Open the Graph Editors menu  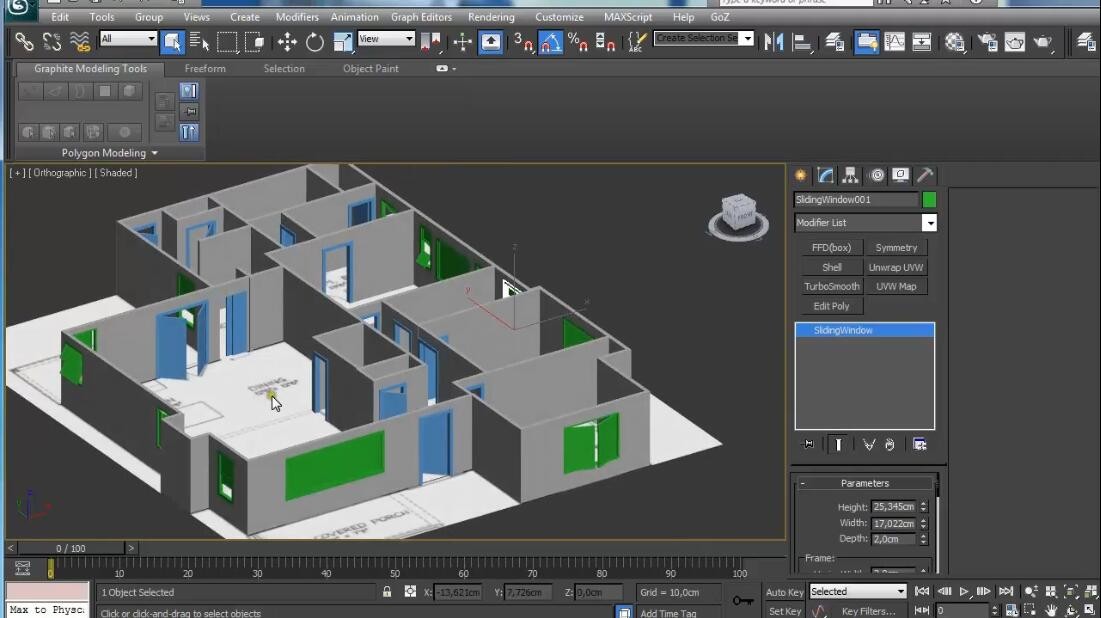(x=421, y=17)
